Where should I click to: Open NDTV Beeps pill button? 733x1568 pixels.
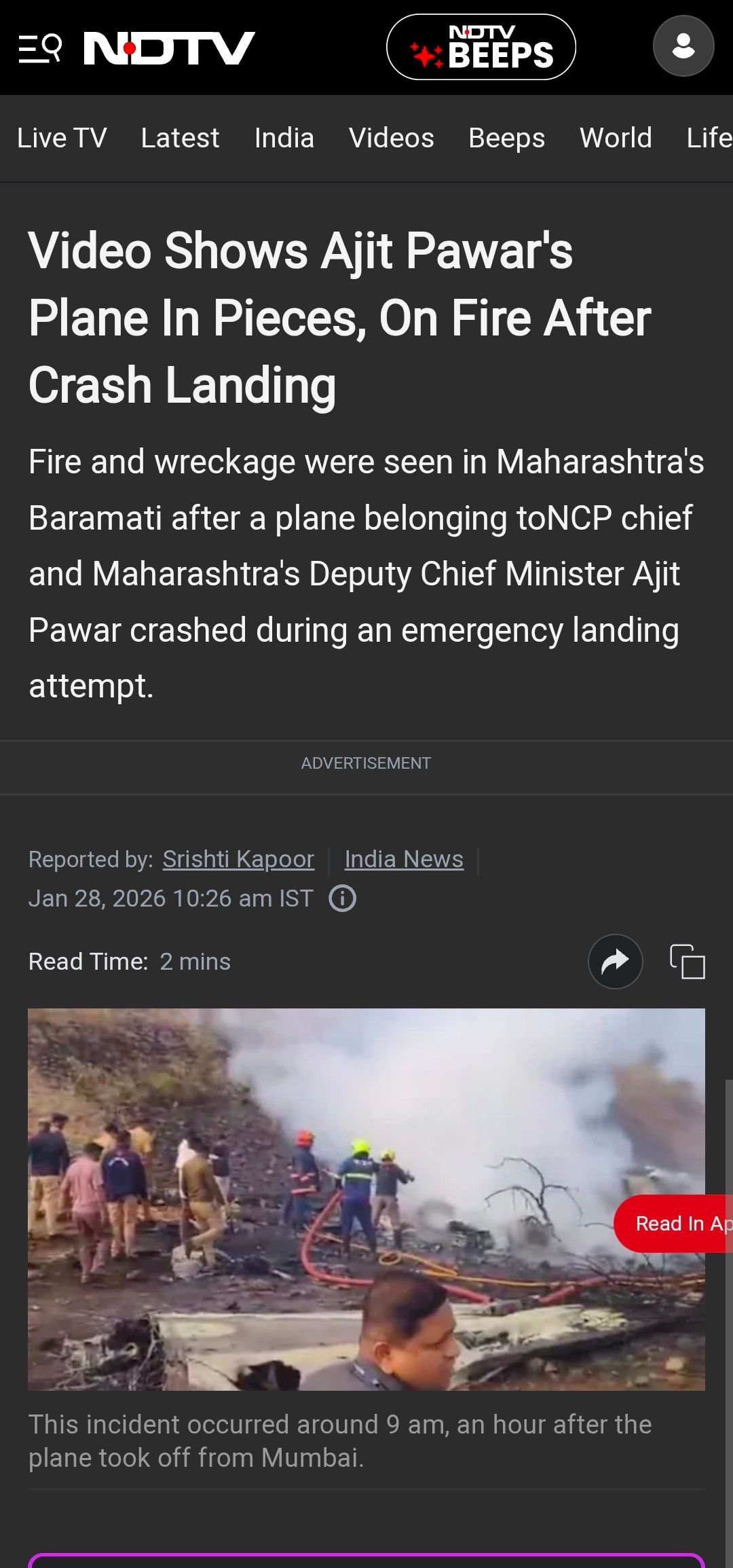(x=481, y=47)
